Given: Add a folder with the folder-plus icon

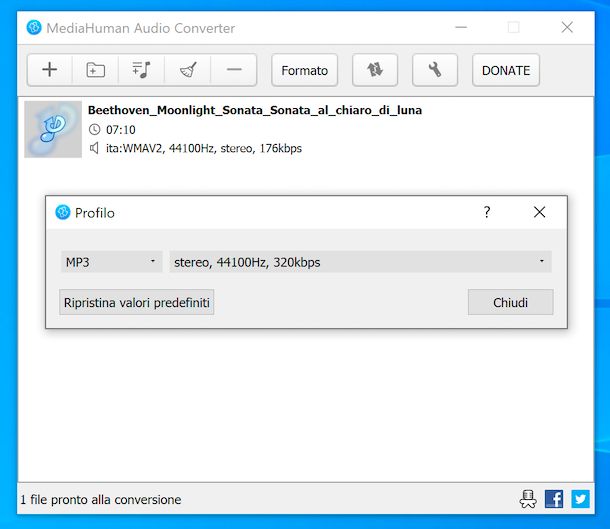Looking at the screenshot, I should [x=95, y=70].
